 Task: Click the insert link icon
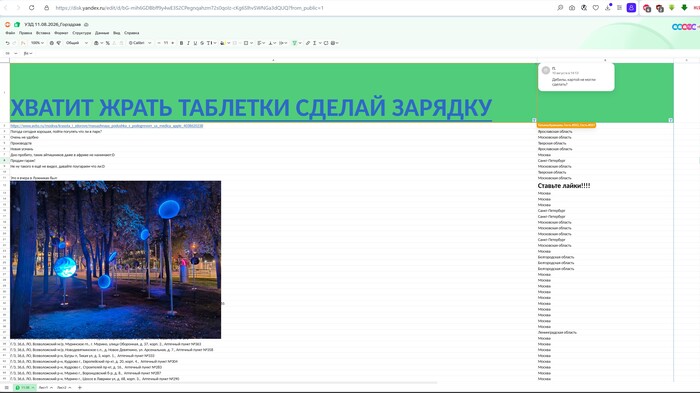coord(308,43)
